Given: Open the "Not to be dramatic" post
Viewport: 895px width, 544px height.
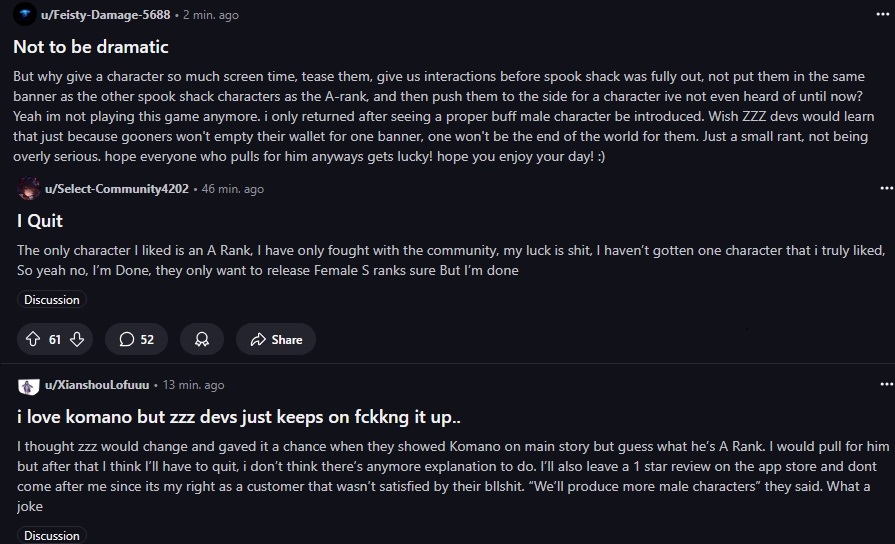Looking at the screenshot, I should pyautogui.click(x=91, y=46).
